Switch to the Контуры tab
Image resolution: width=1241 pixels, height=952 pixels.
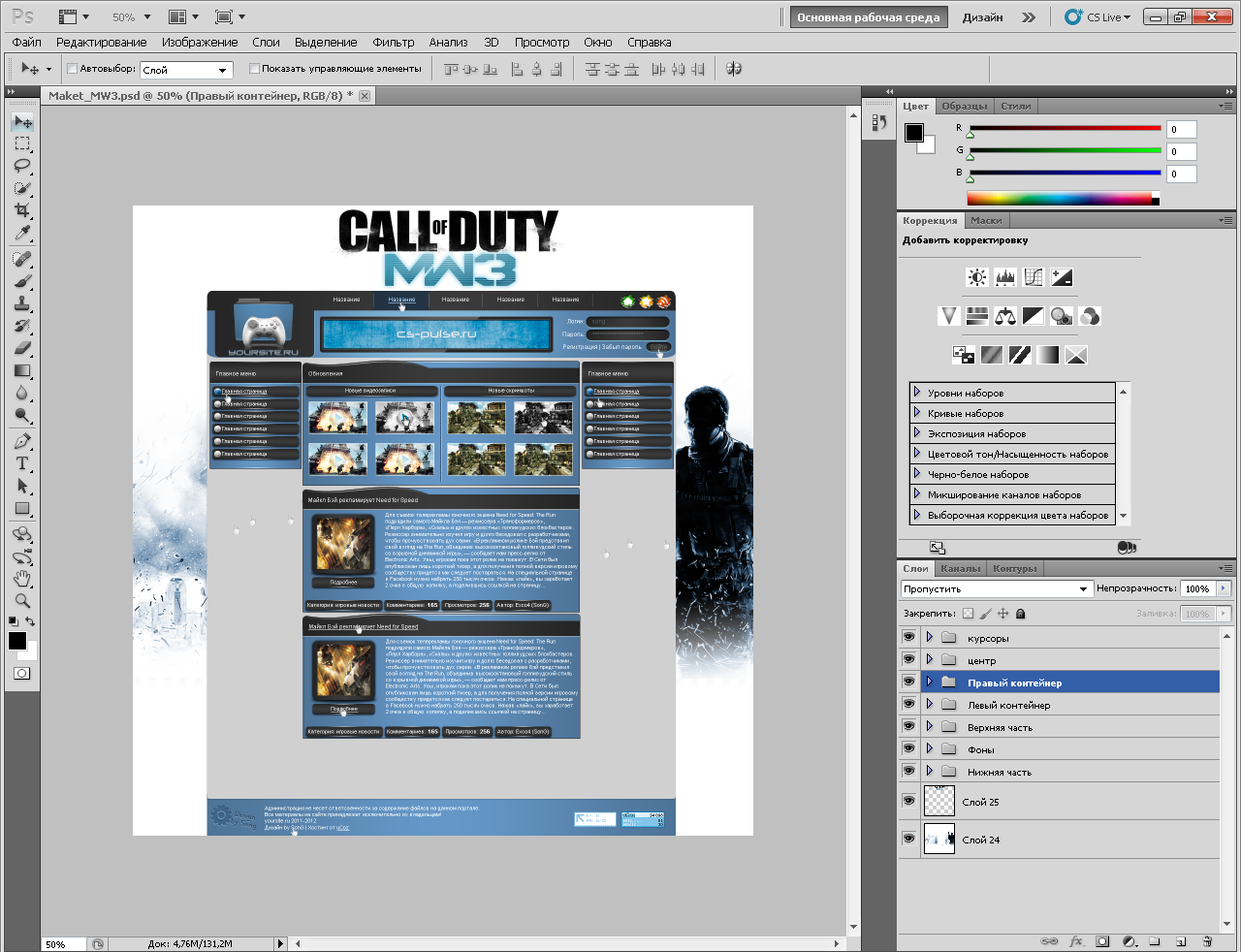click(x=1015, y=569)
